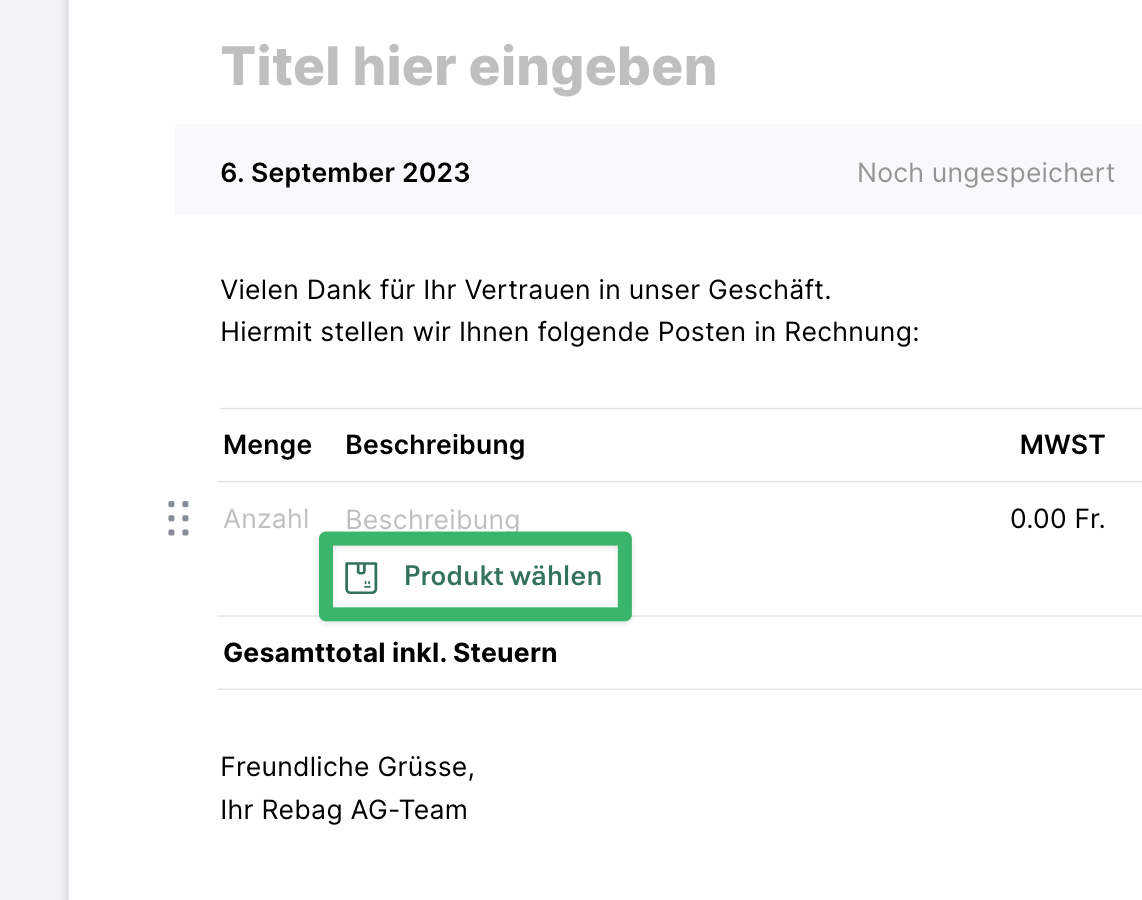This screenshot has width=1142, height=900.
Task: Click the MWST column header
Action: point(1062,445)
